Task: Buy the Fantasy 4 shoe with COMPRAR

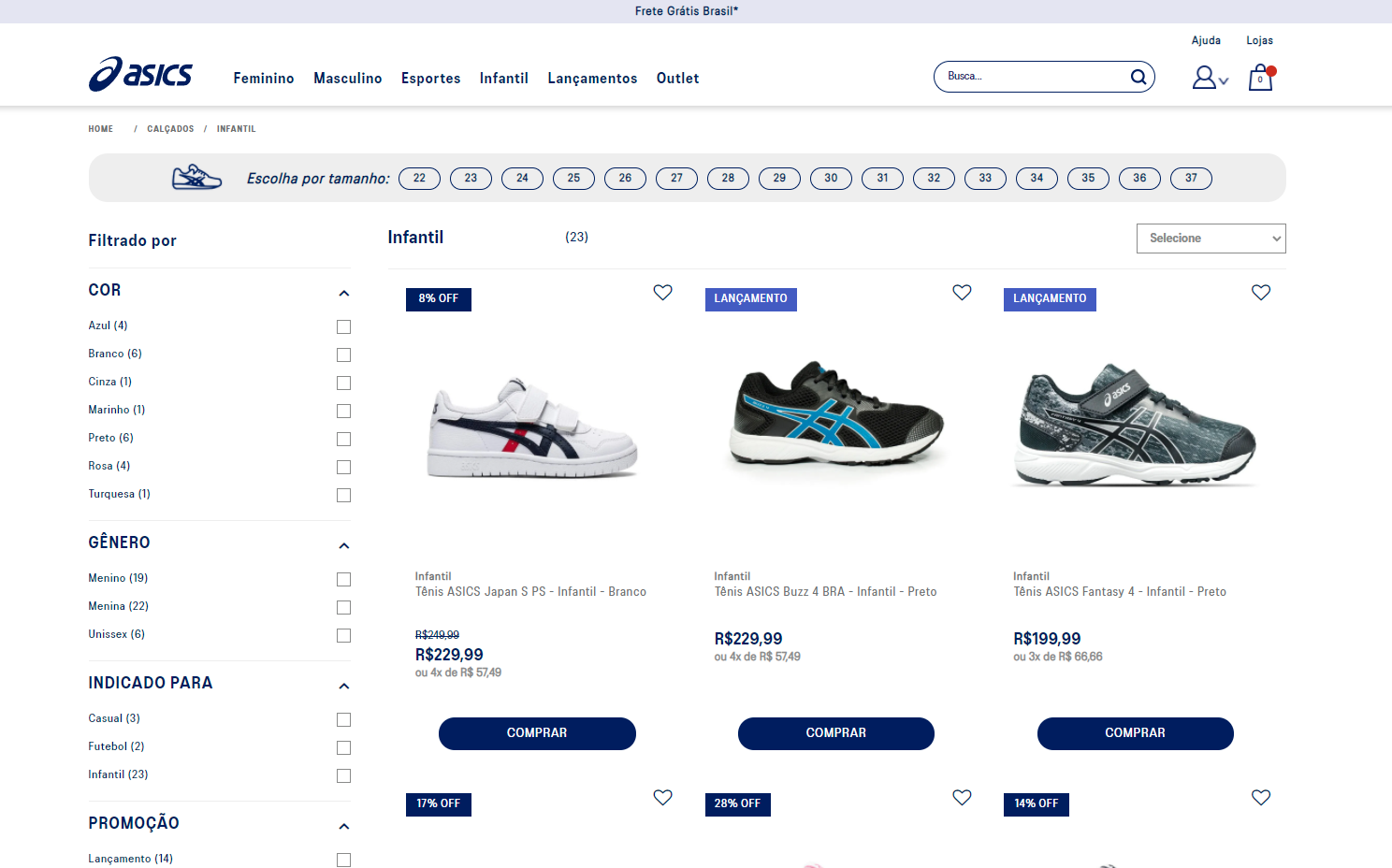Action: [1136, 733]
